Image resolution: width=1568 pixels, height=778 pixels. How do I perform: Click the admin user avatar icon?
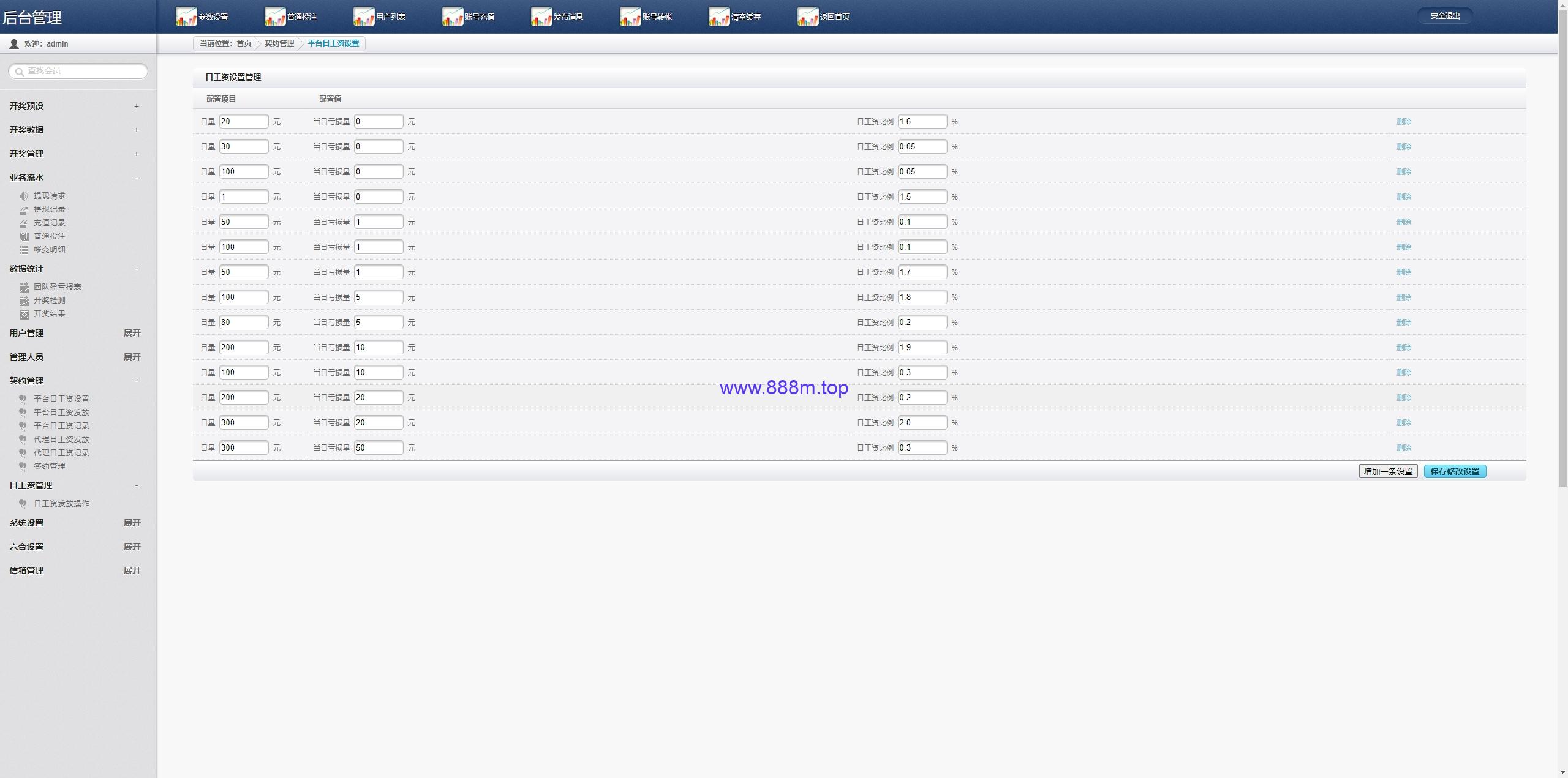(14, 44)
